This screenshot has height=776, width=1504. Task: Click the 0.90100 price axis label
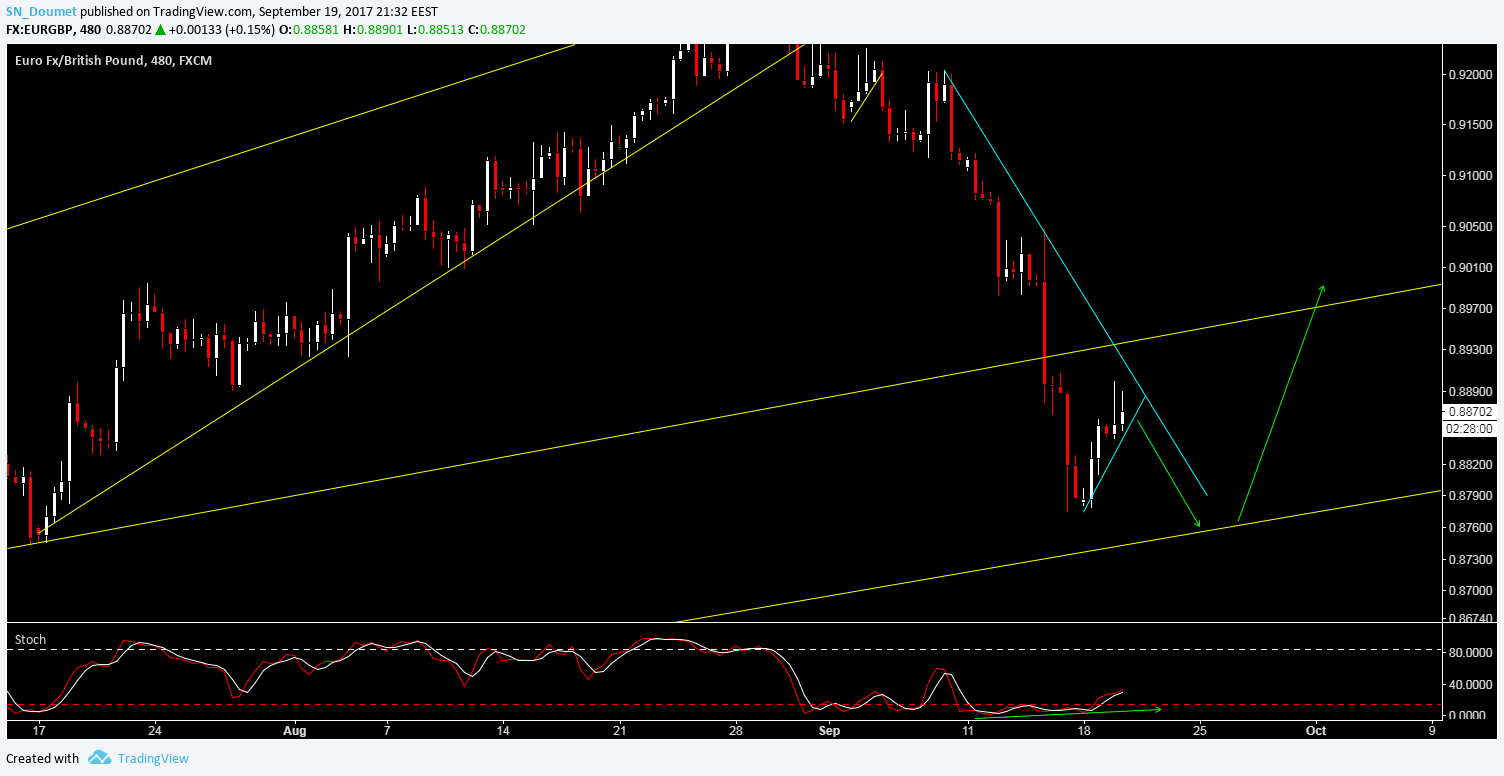(x=1471, y=268)
